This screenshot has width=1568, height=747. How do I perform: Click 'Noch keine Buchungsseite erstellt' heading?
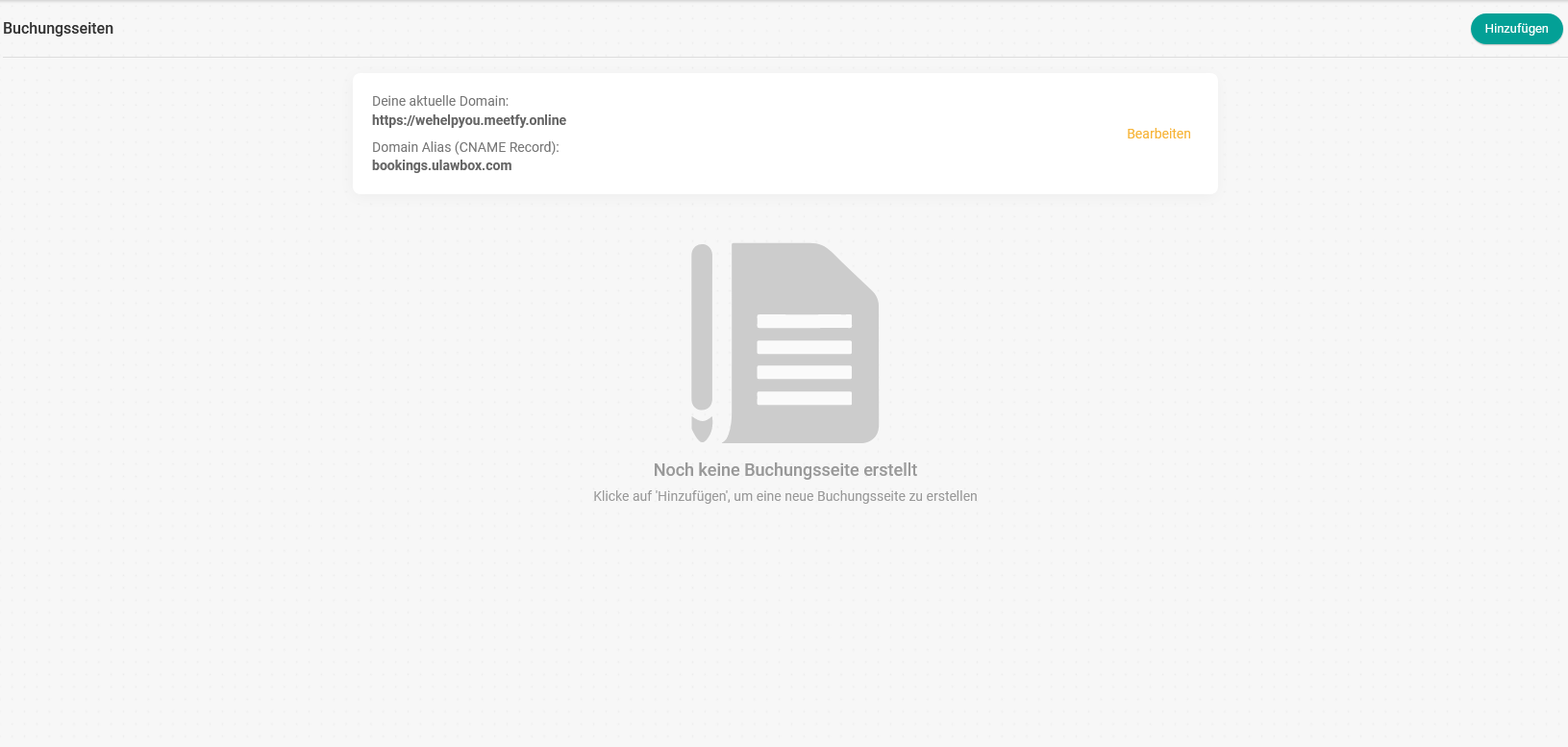(x=785, y=470)
